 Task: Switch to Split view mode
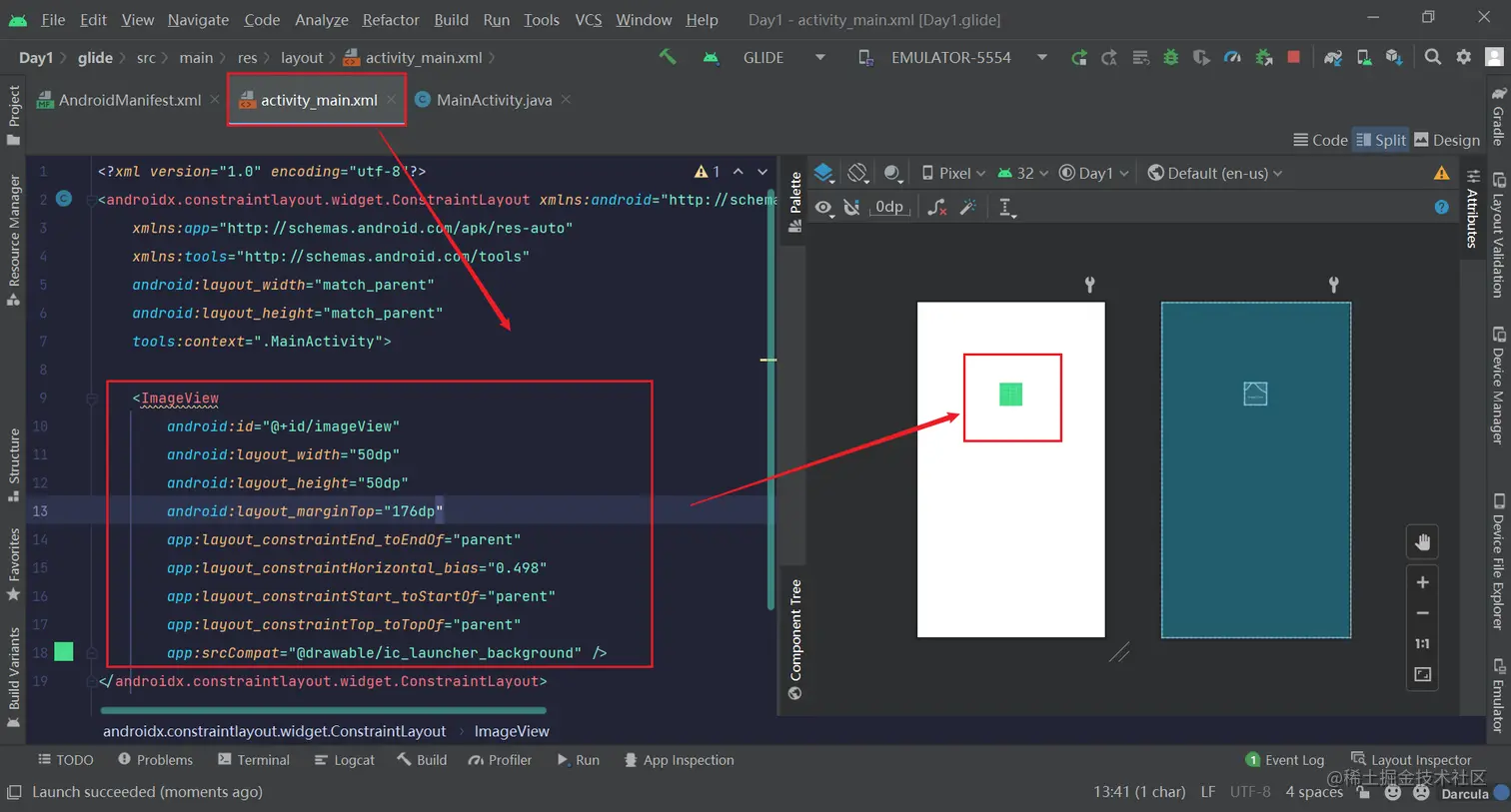coord(1380,140)
